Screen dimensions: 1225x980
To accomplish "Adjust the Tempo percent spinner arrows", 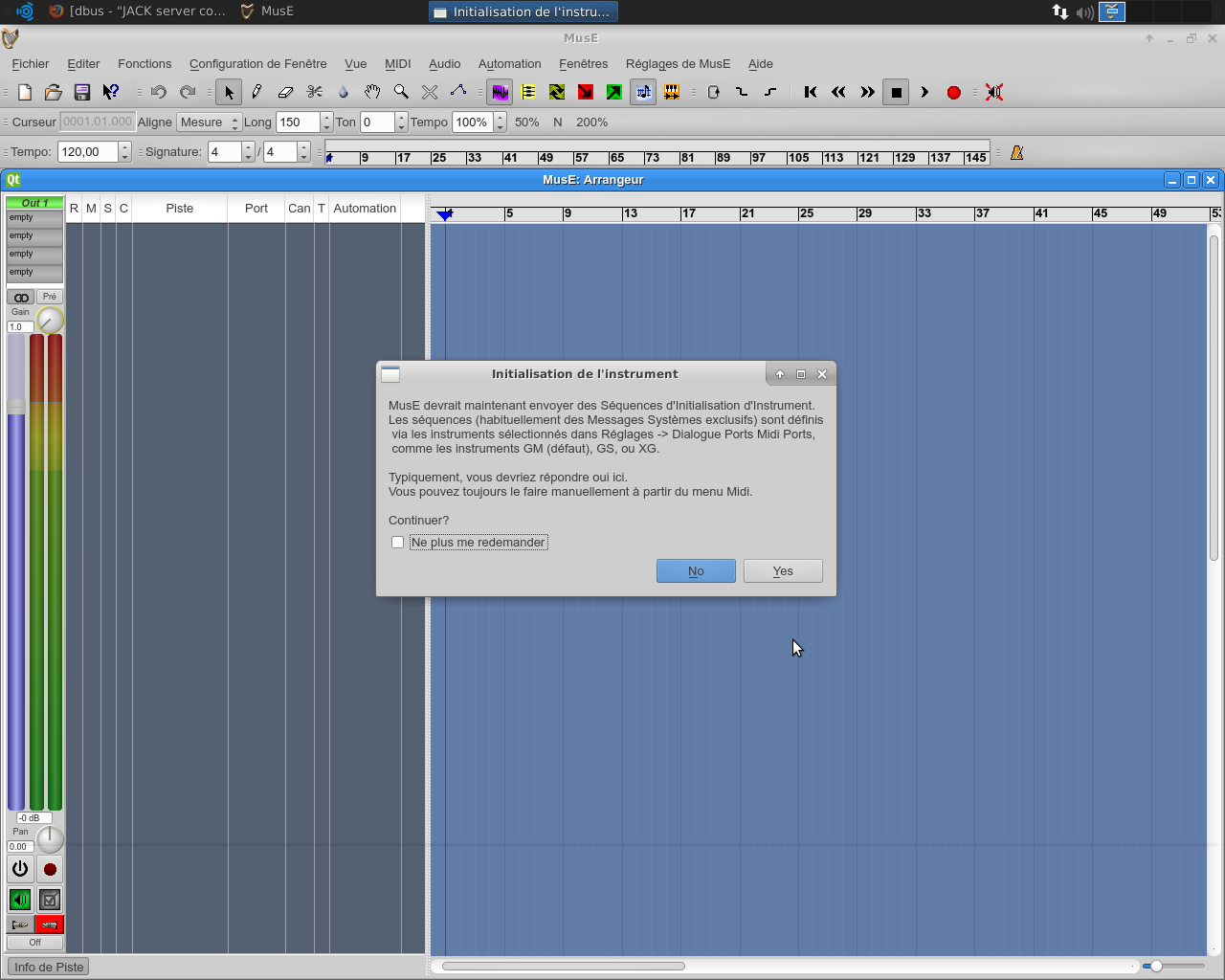I will pyautogui.click(x=500, y=122).
